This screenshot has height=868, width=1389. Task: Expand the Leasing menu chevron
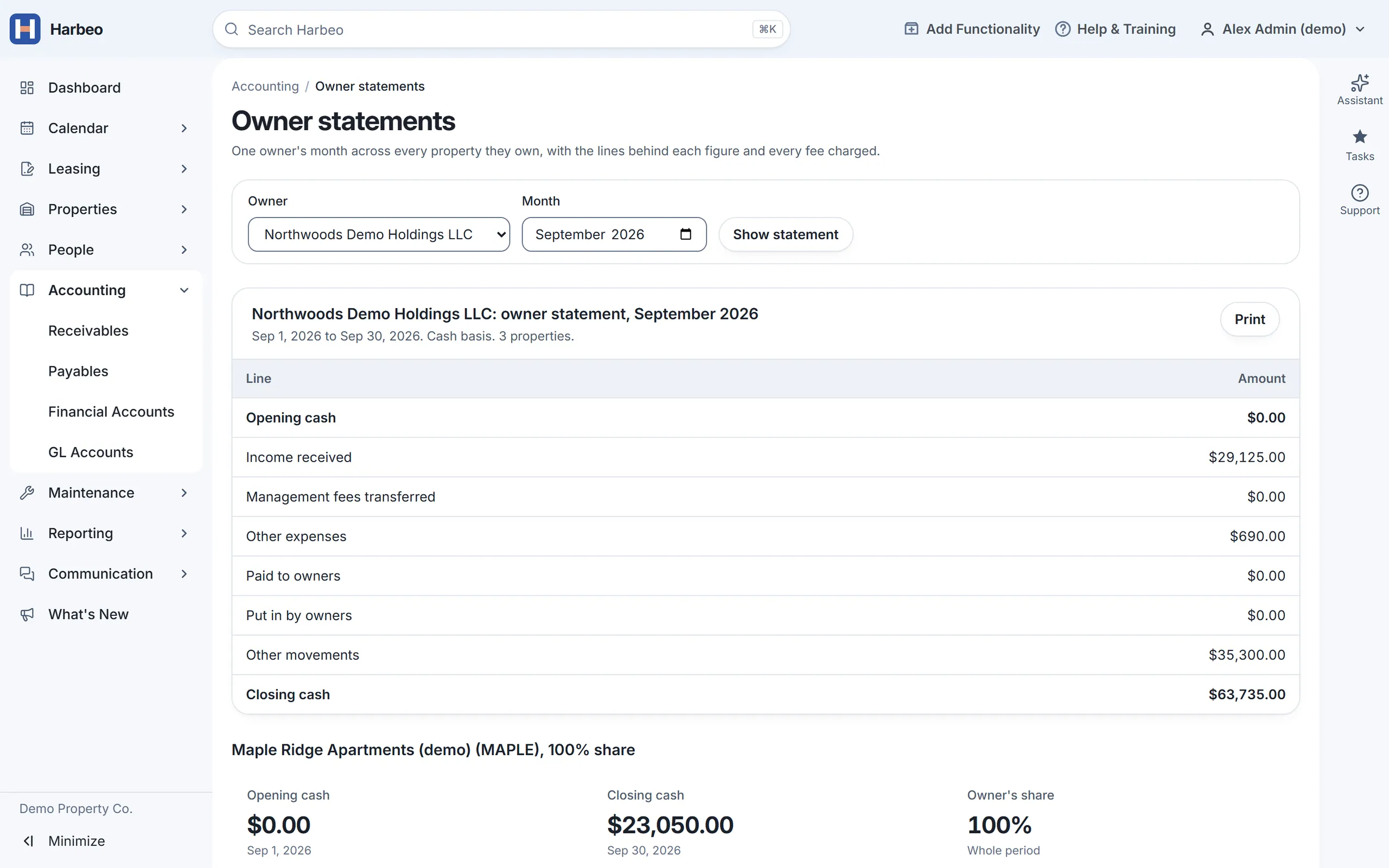(x=184, y=169)
